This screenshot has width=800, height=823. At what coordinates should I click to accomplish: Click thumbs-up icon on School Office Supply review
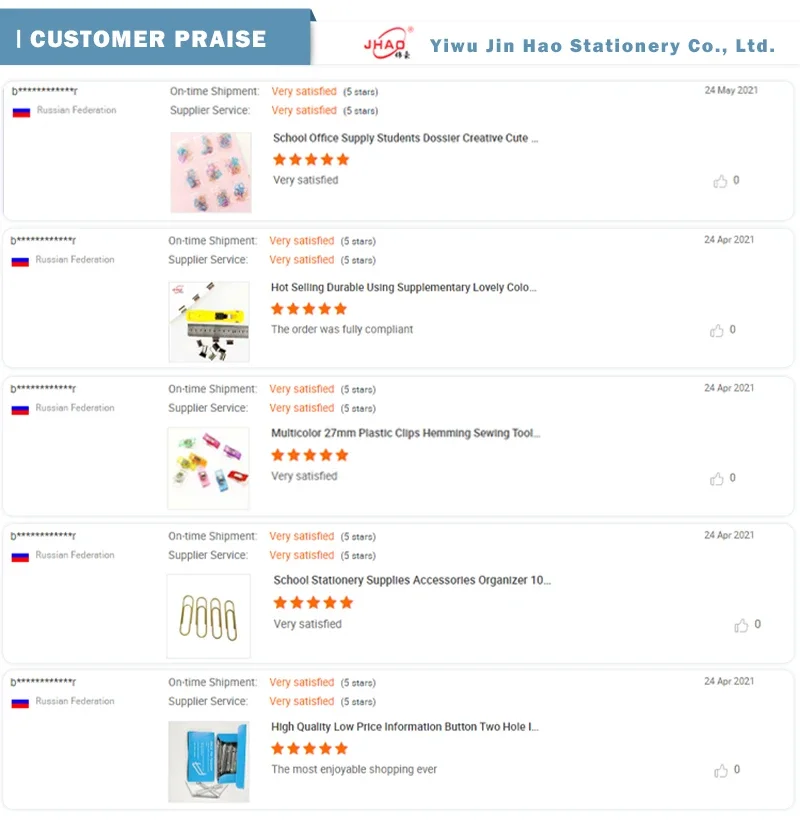[x=720, y=181]
